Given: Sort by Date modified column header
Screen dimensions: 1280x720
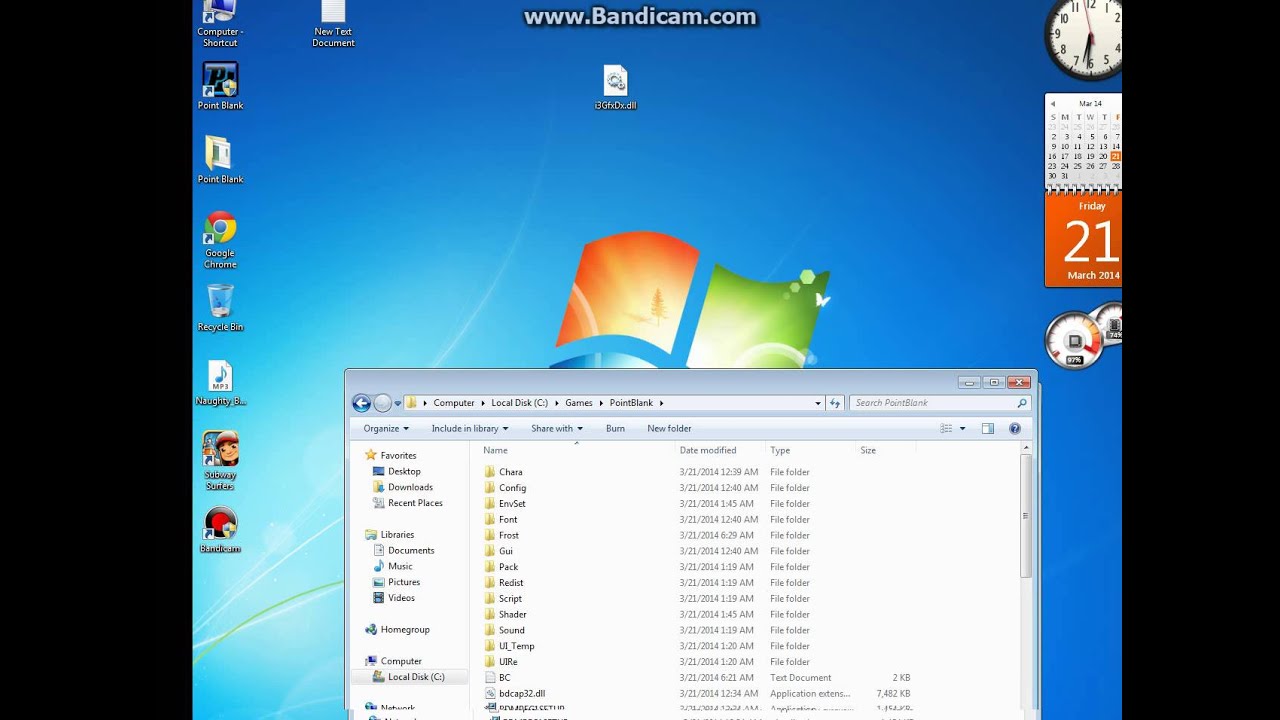Looking at the screenshot, I should [x=720, y=450].
